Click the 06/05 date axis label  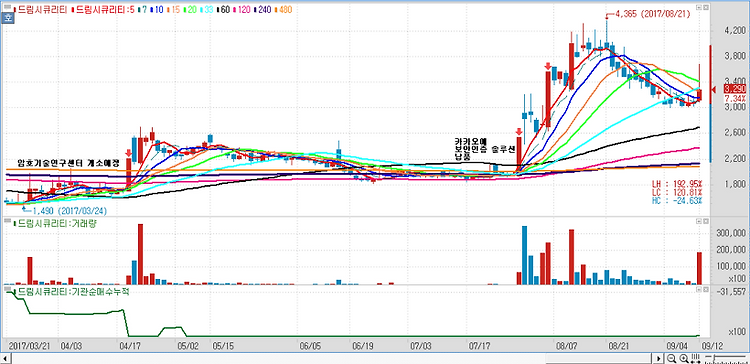tap(309, 345)
